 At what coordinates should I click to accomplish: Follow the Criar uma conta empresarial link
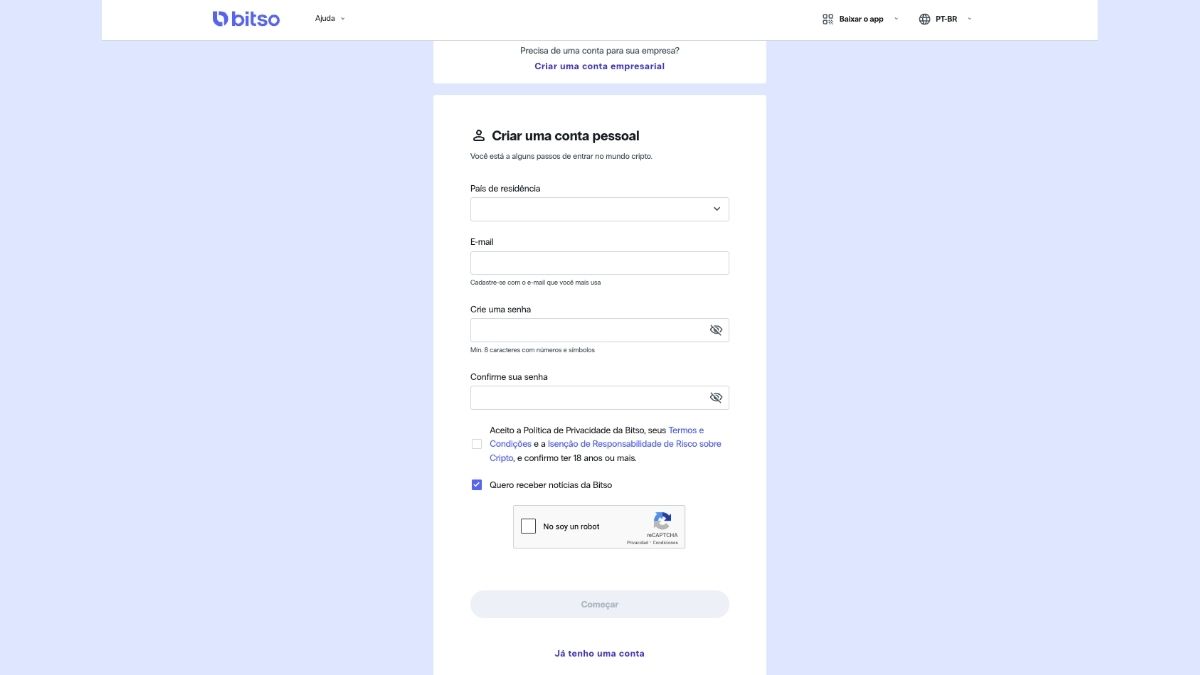click(599, 66)
